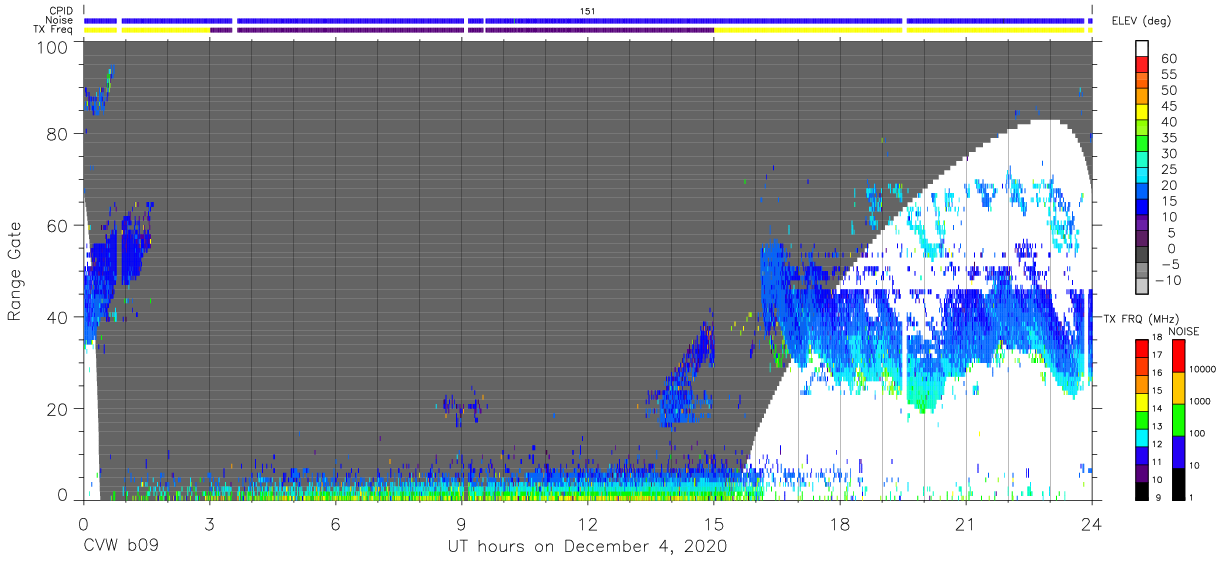Click the CVW b09 radar label
1228x567 pixels.
point(121,546)
